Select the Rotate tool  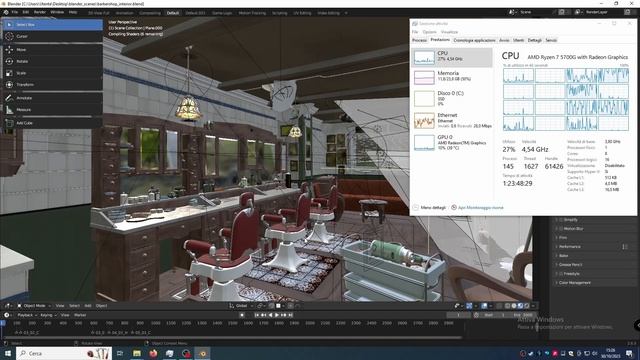point(53,61)
